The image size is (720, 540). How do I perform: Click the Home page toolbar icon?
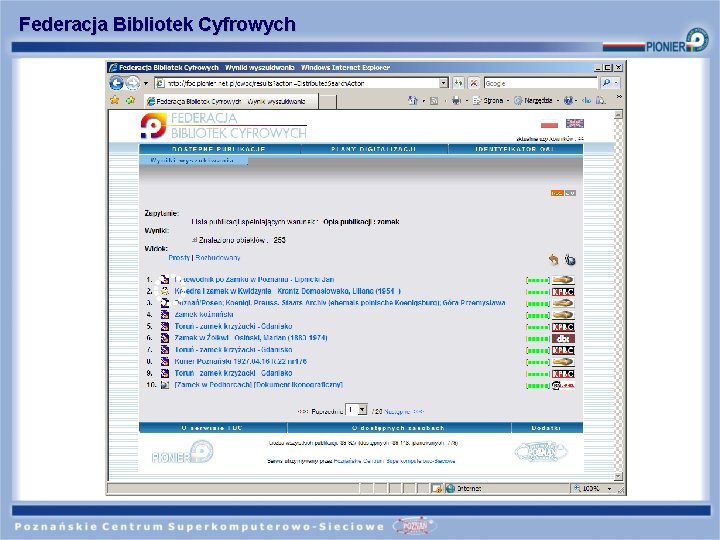point(412,100)
